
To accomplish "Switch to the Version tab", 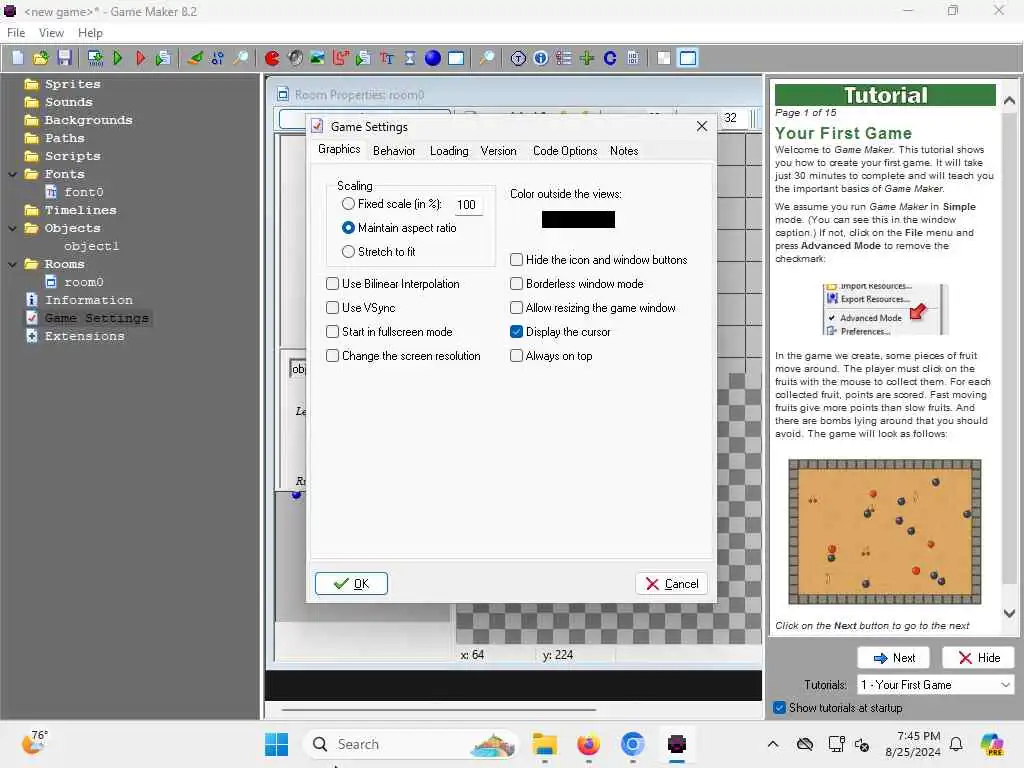I will click(498, 151).
